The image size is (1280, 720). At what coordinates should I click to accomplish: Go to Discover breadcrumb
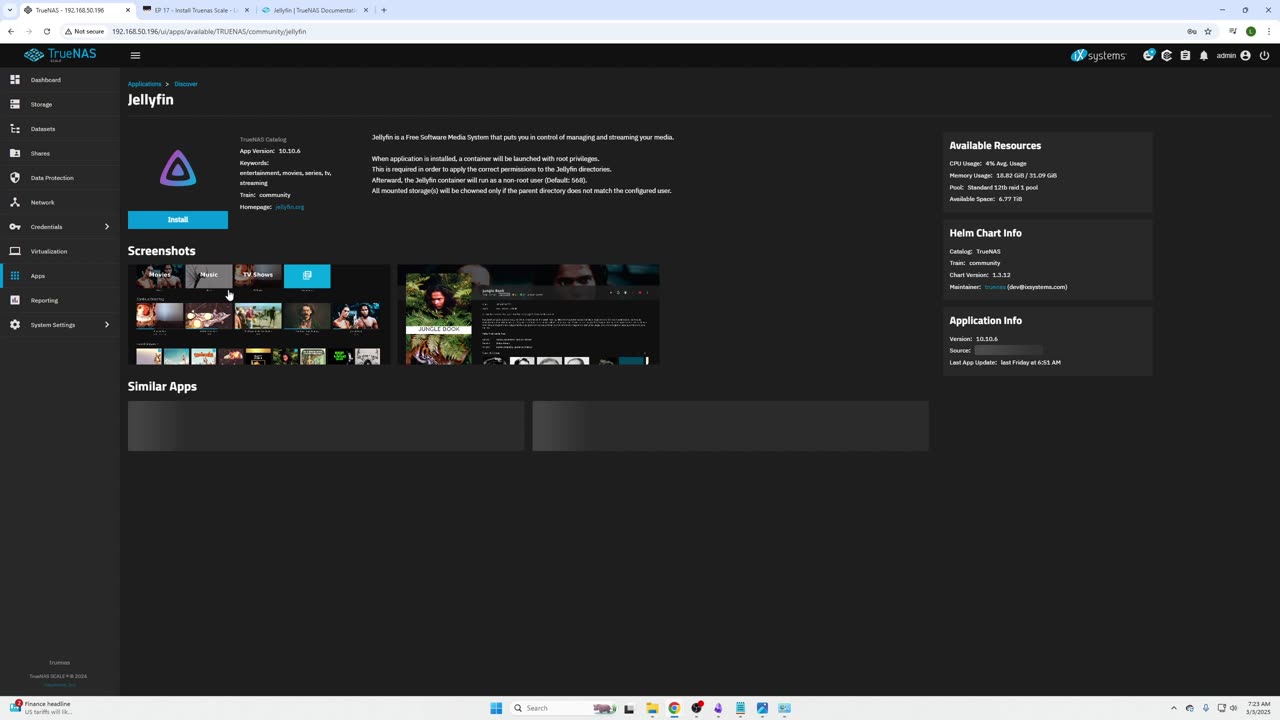(186, 84)
